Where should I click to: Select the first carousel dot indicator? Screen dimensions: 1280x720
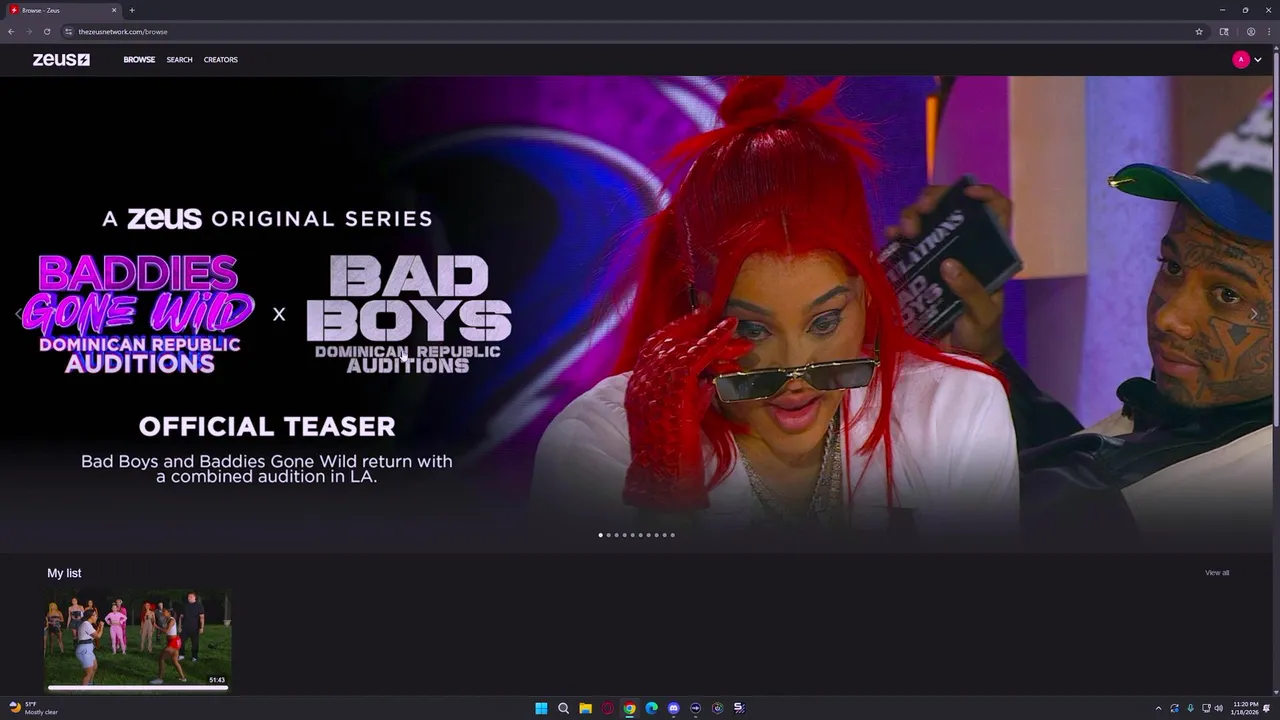[x=600, y=535]
